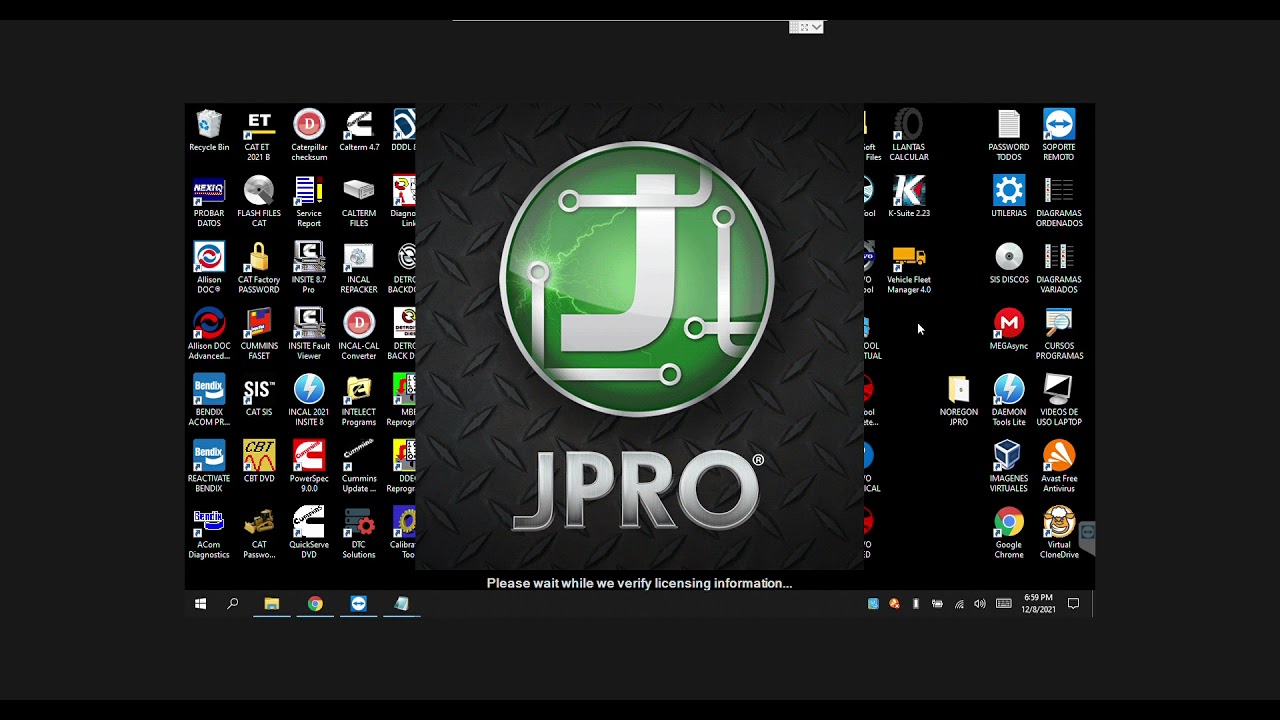Launch SOPORTE REMOTO TeamViewer icon
The width and height of the screenshot is (1280, 720).
click(x=1059, y=136)
